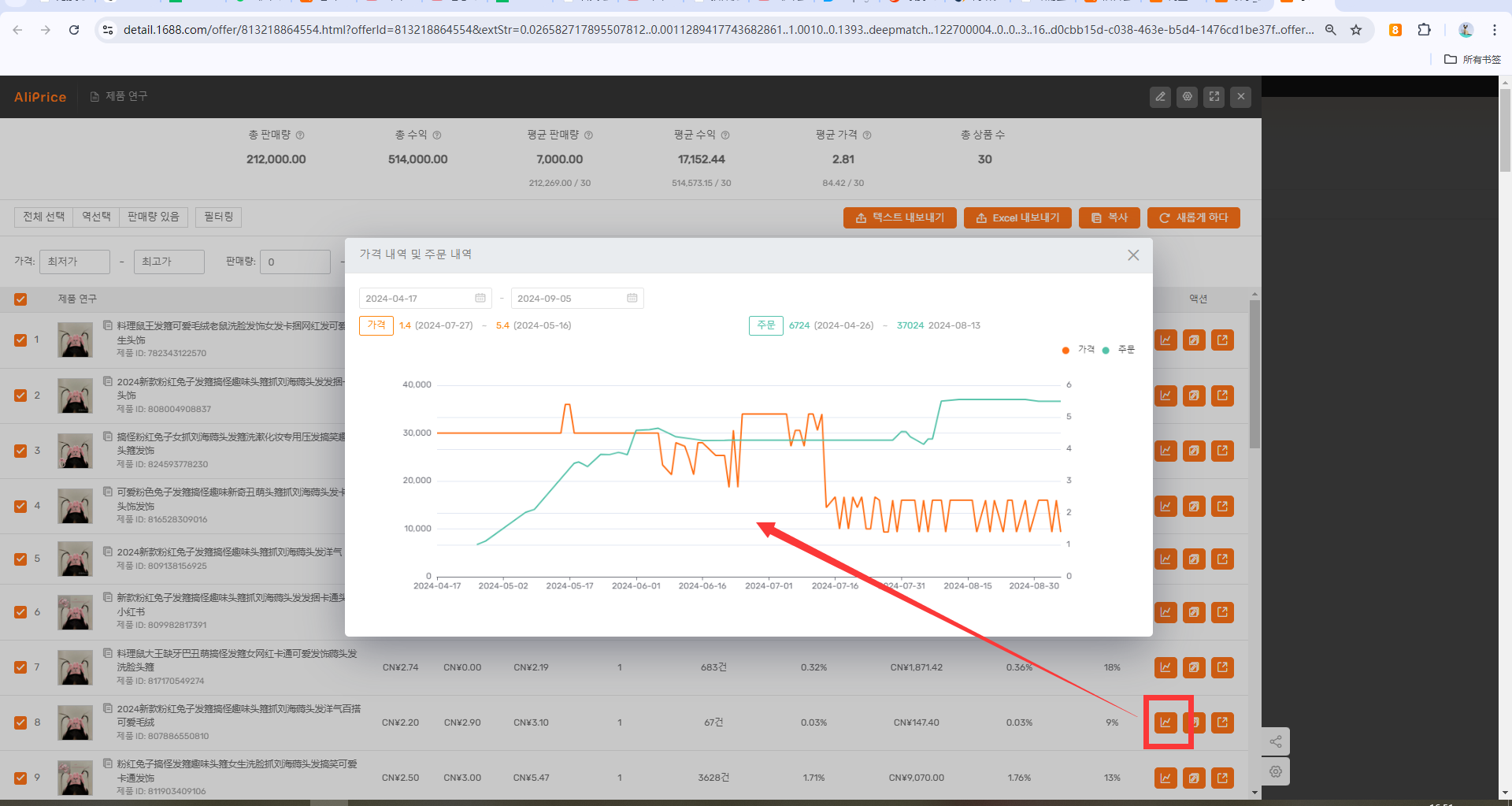Click row 8 product thumbnail image
1512x806 pixels.
coord(75,722)
